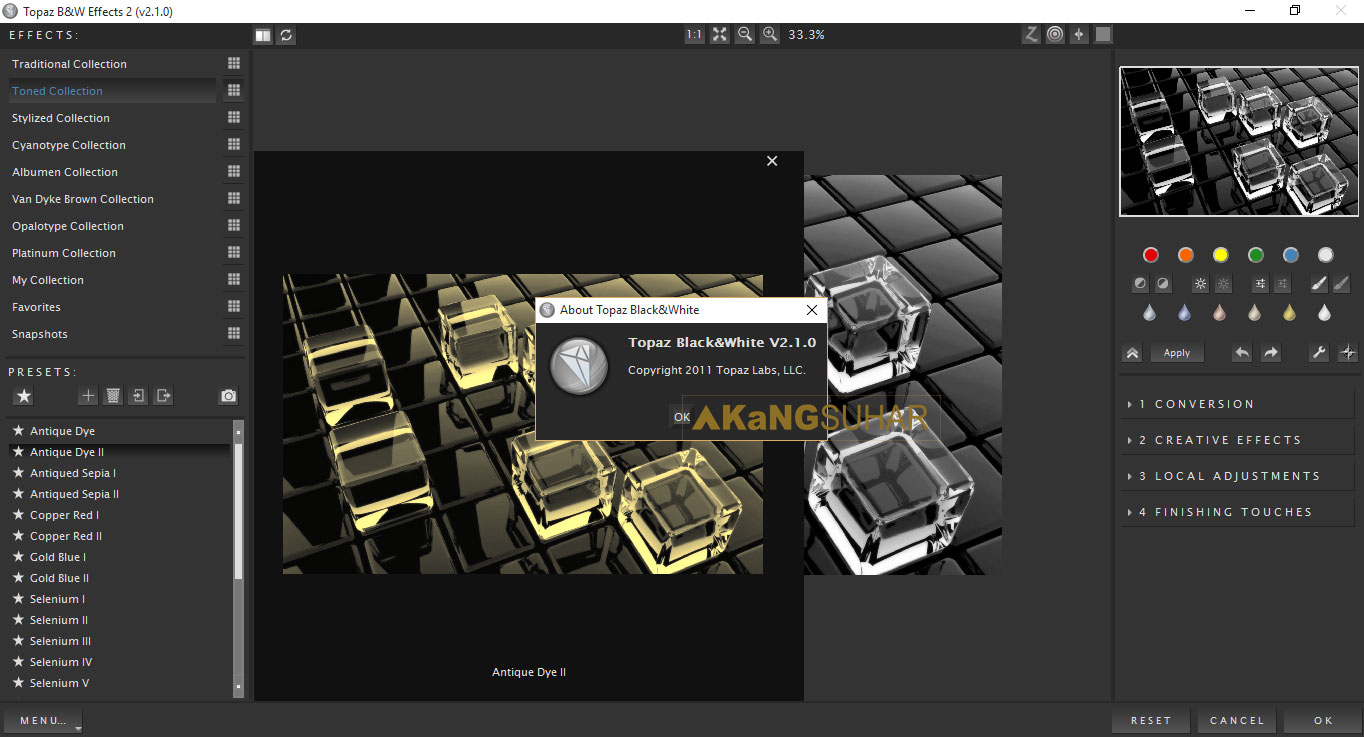Zoom out with the minus magnifier
Screen dimensions: 1364x737
click(745, 35)
